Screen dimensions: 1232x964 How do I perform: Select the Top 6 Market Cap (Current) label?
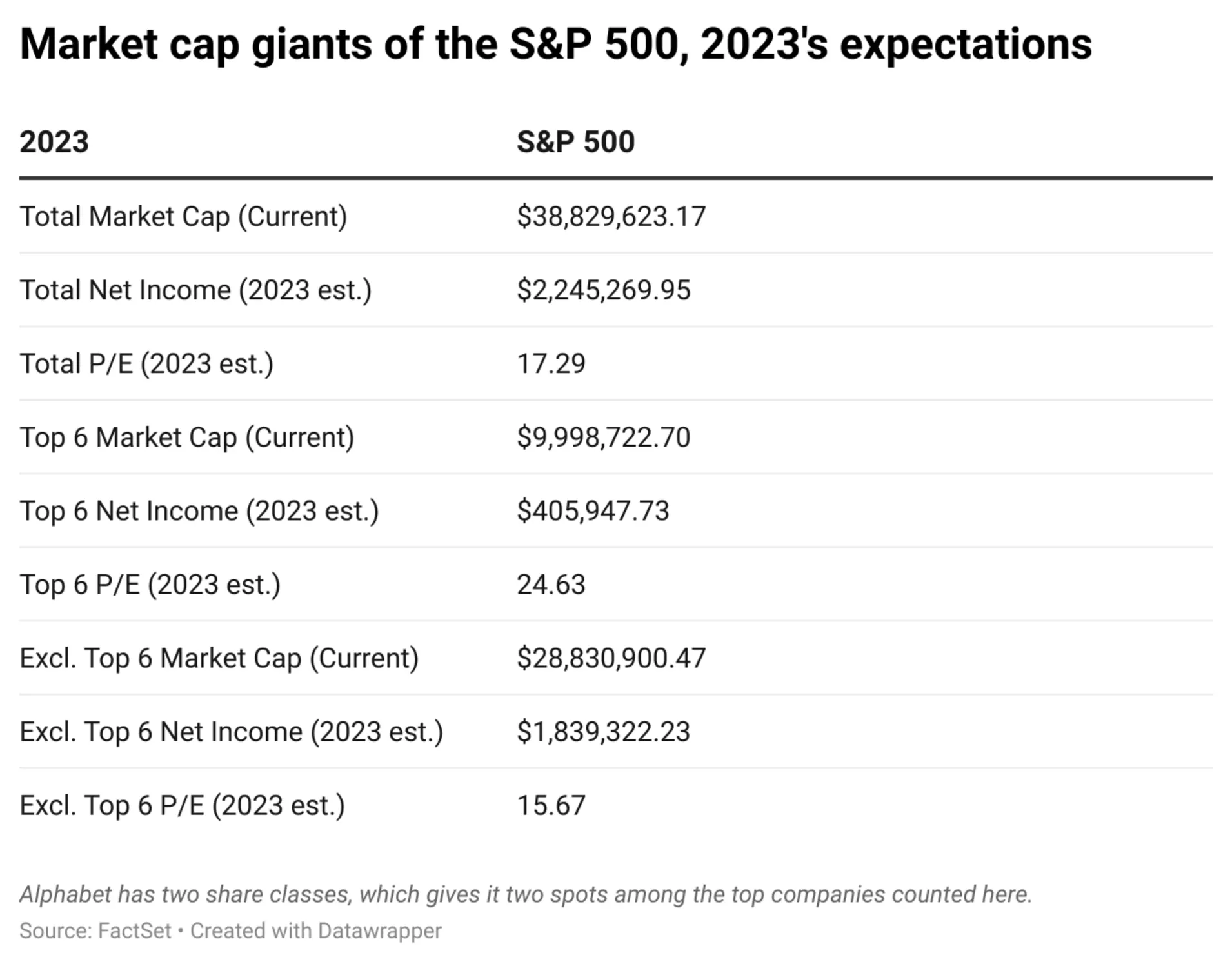click(187, 437)
